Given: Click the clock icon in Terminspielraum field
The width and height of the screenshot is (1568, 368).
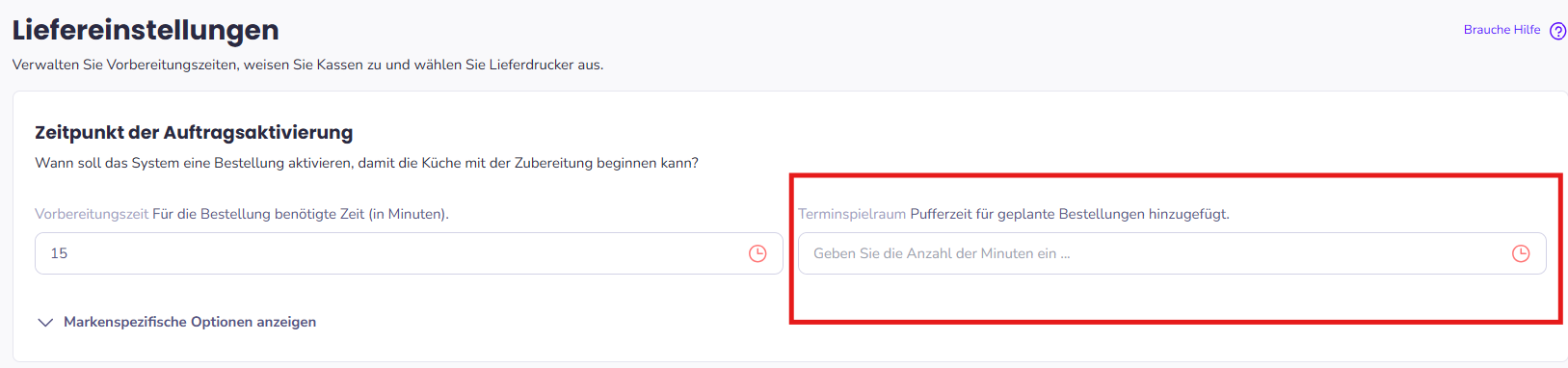Looking at the screenshot, I should tap(1521, 253).
